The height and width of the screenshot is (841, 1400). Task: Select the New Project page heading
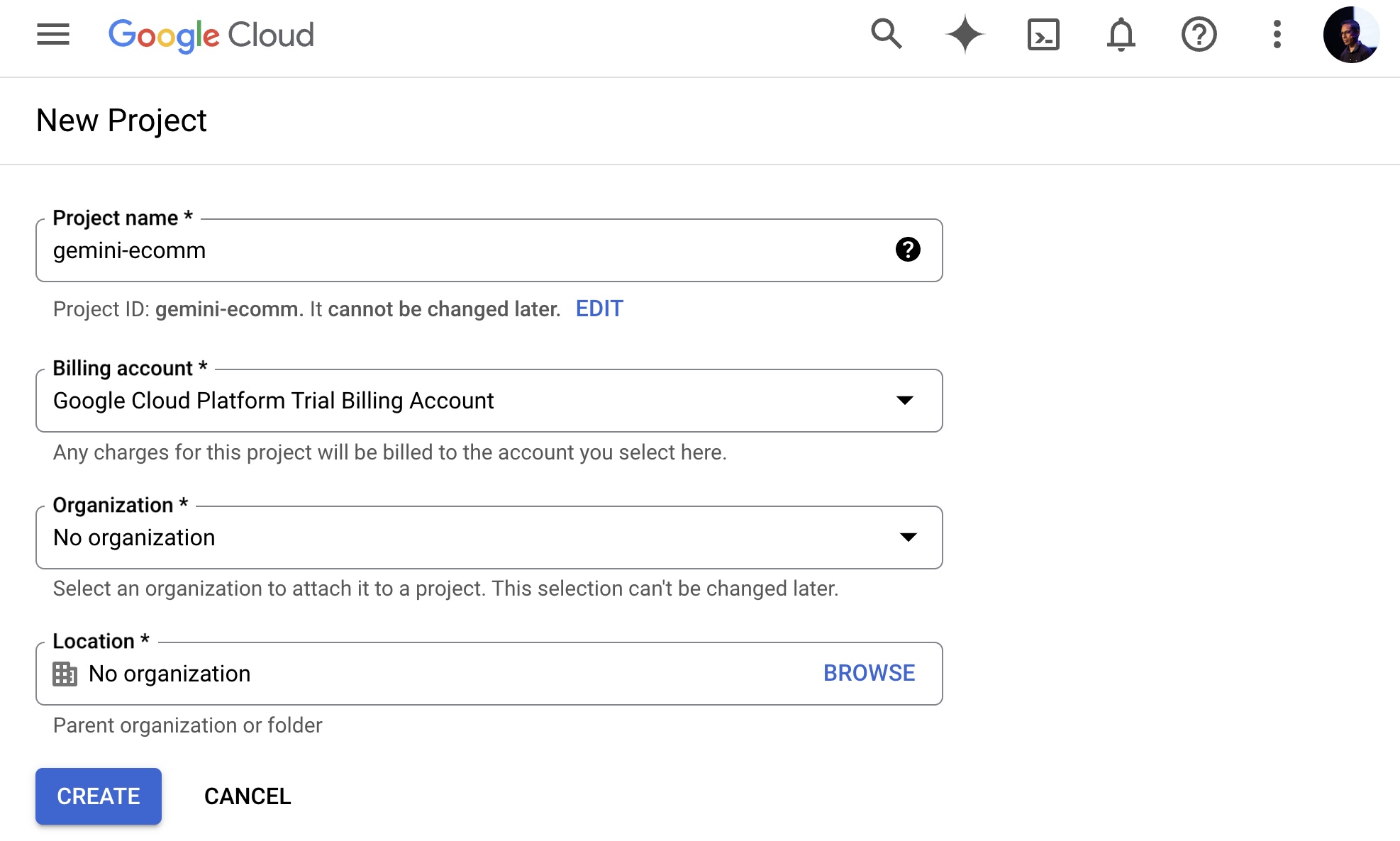(x=121, y=120)
